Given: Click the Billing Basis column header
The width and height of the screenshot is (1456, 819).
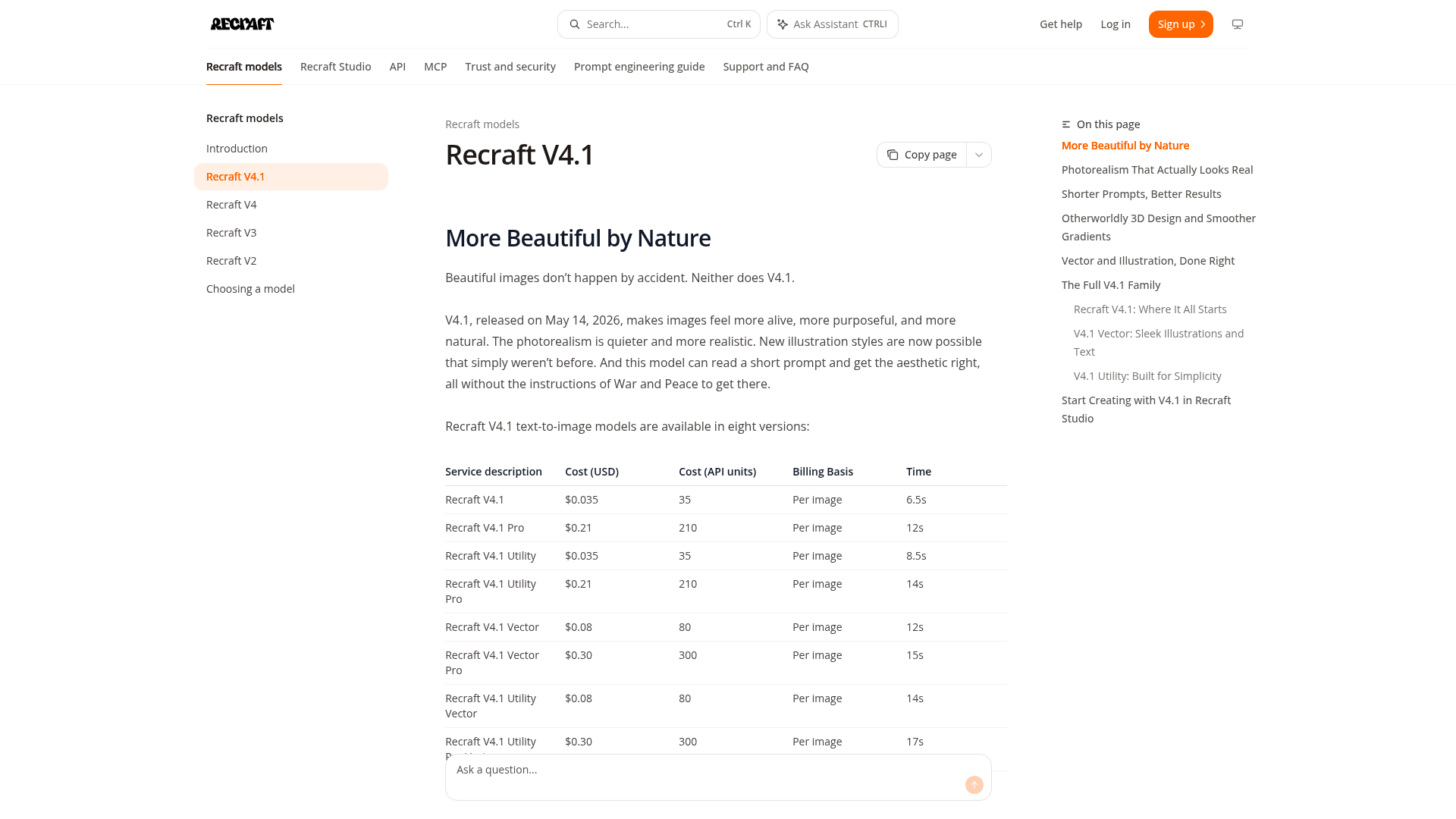Looking at the screenshot, I should point(823,472).
